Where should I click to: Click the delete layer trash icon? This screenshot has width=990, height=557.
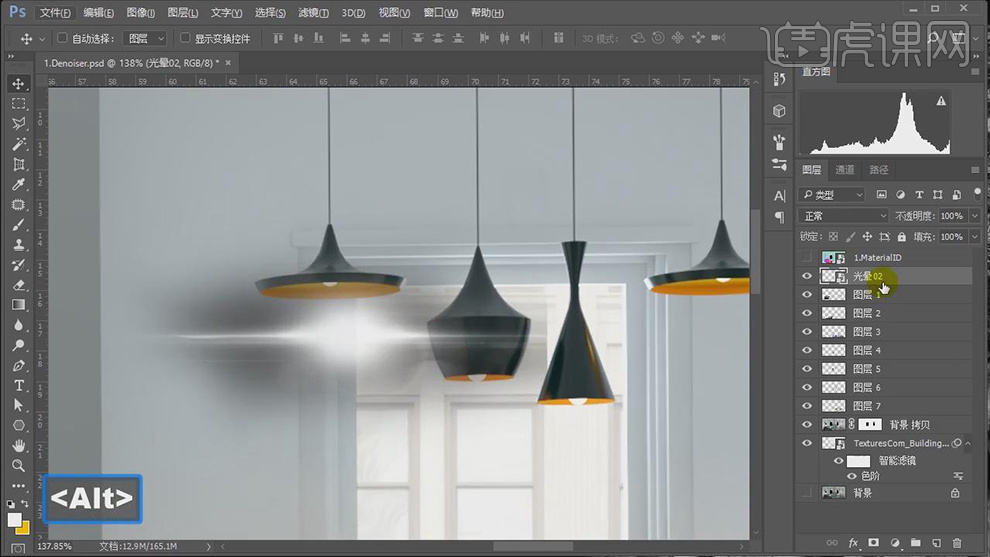point(958,543)
